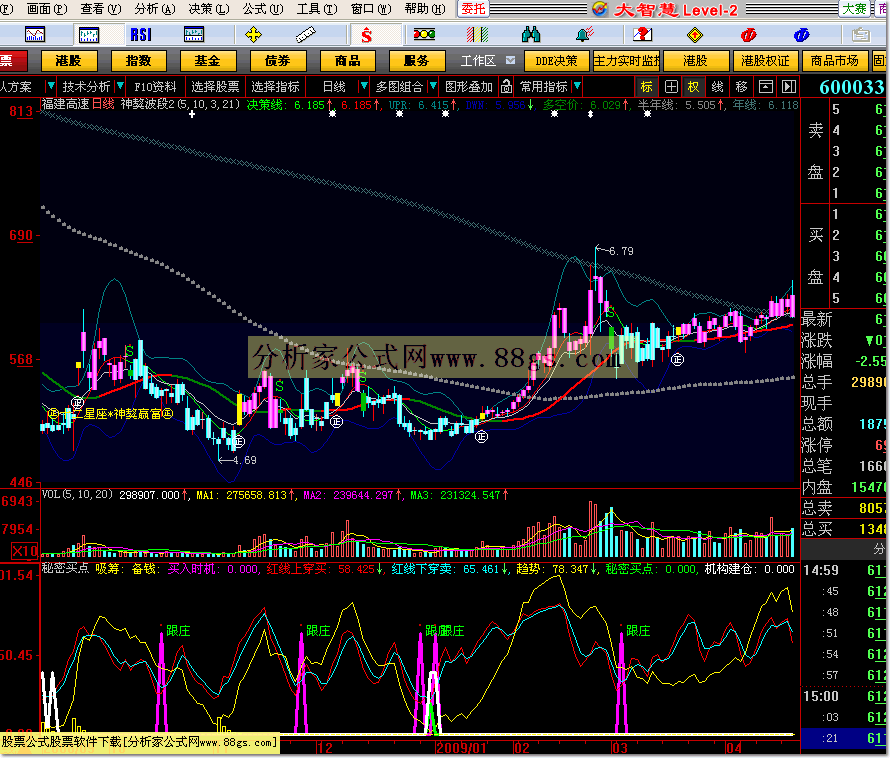The height and width of the screenshot is (760, 893).
Task: Click the indicator panel toolbar icon
Action: (x=194, y=35)
